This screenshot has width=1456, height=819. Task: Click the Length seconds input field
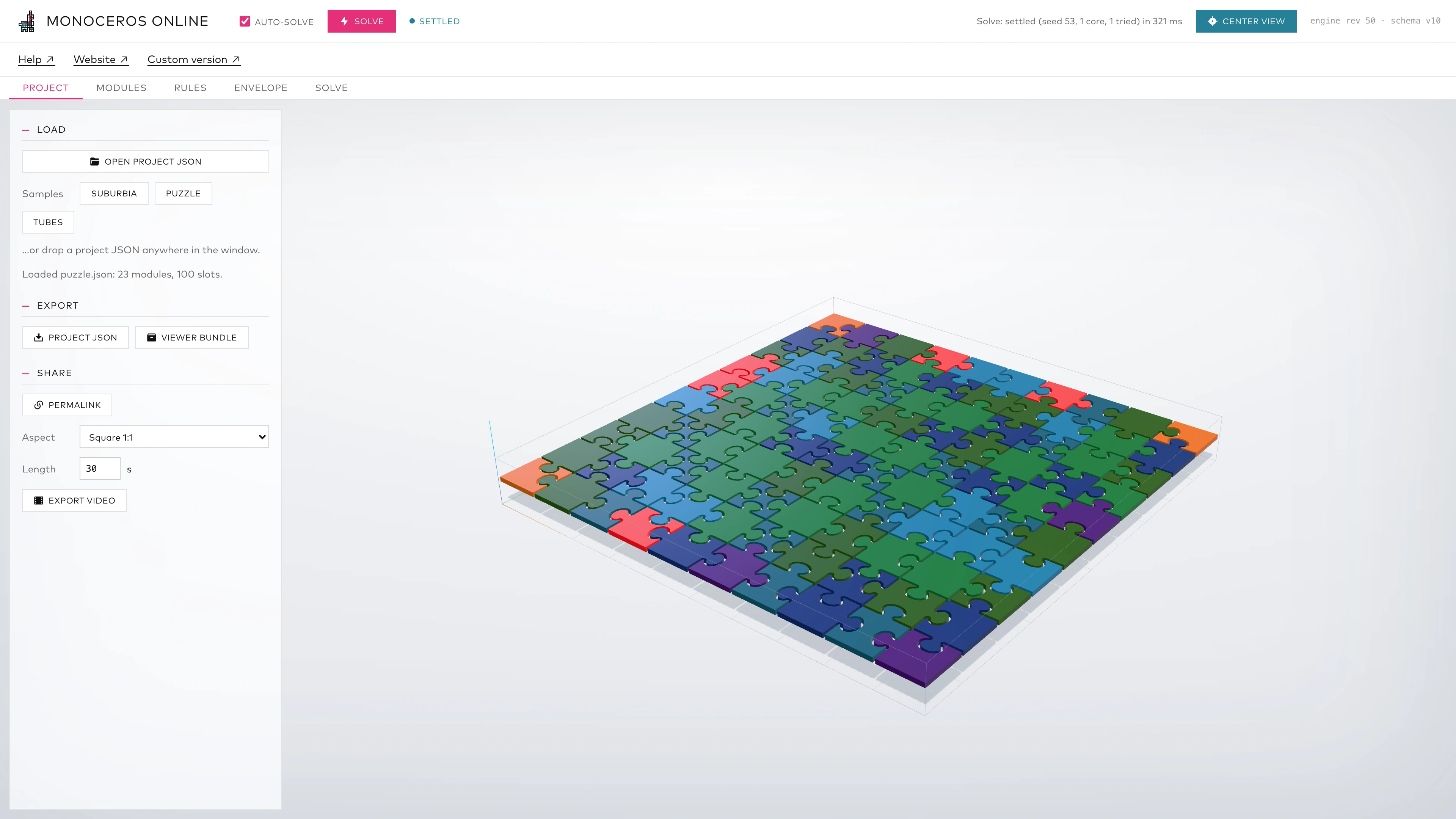coord(100,469)
